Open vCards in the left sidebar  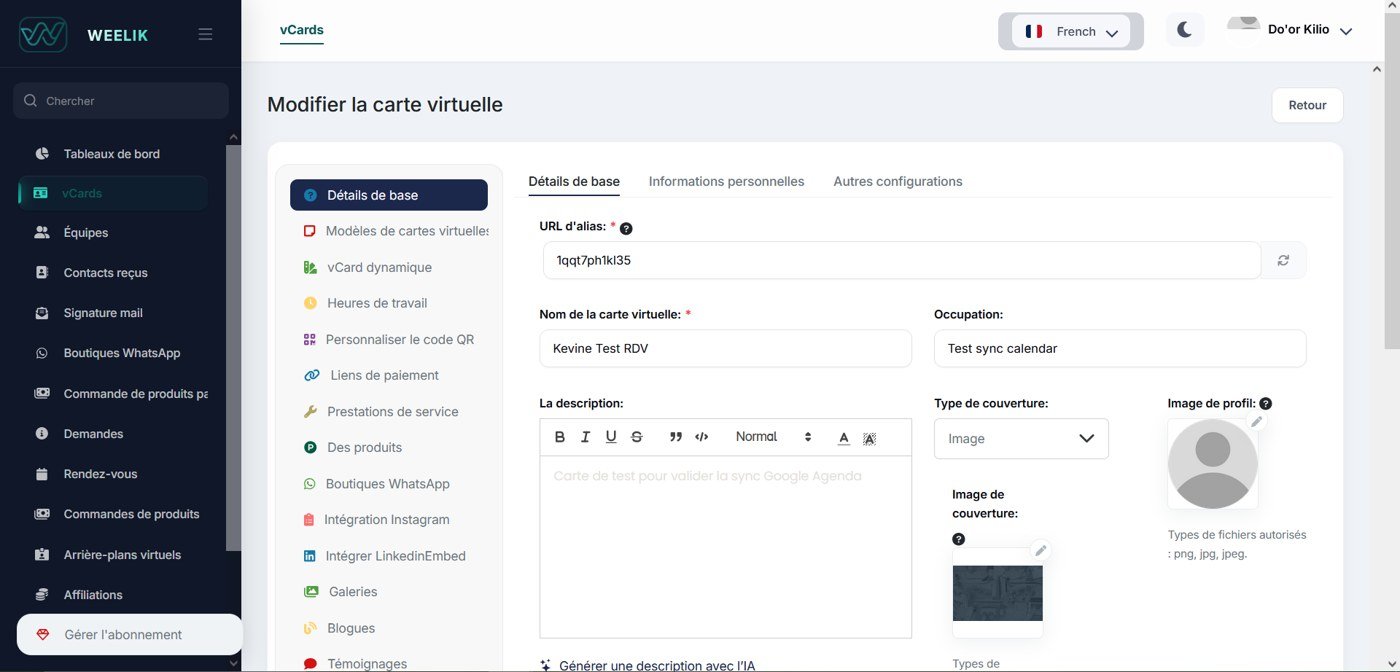(x=113, y=193)
